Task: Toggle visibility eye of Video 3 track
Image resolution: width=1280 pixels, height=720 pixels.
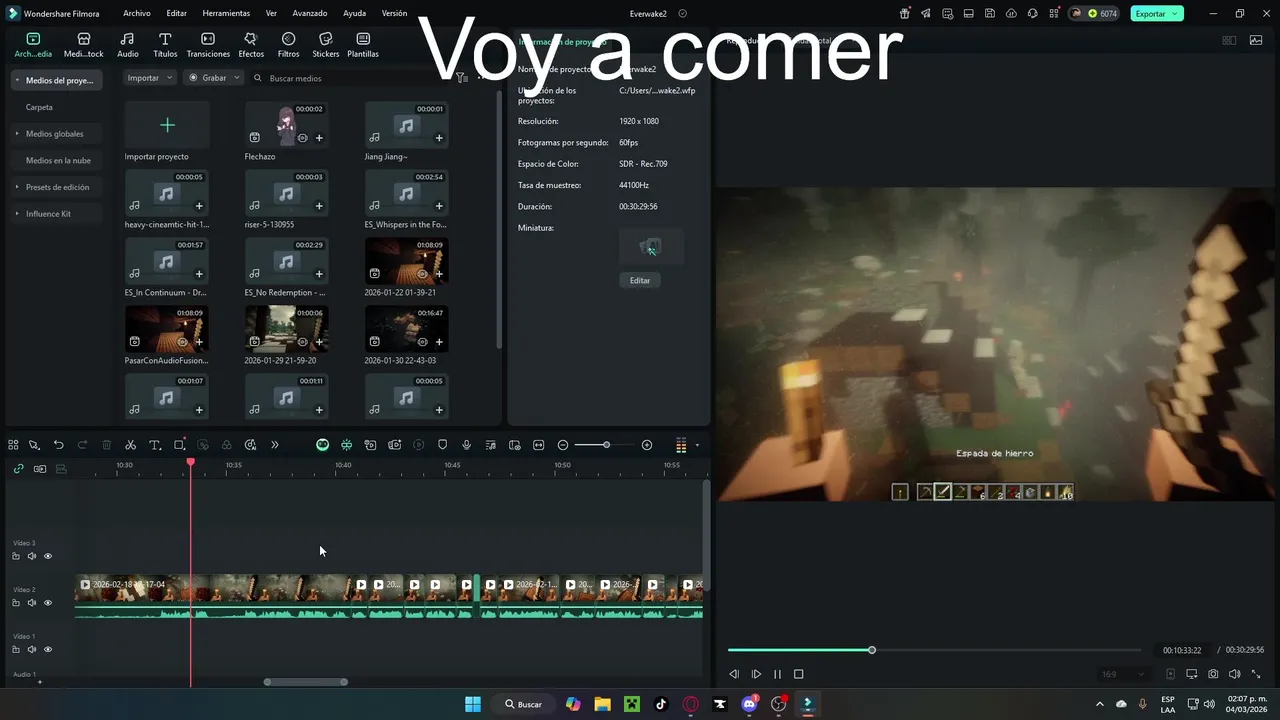Action: 47,556
